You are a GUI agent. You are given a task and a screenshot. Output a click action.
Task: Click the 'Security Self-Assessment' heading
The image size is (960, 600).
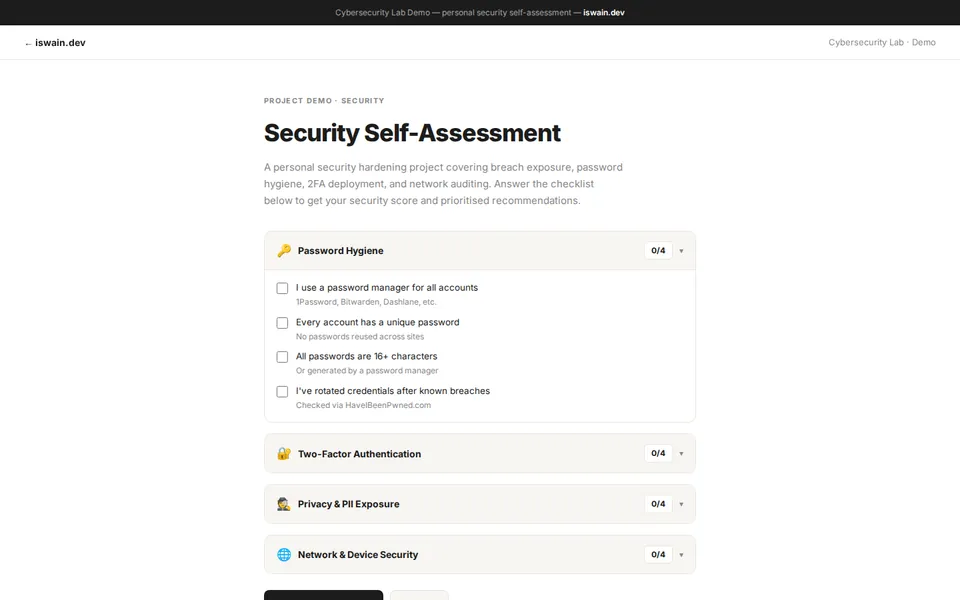click(x=412, y=133)
